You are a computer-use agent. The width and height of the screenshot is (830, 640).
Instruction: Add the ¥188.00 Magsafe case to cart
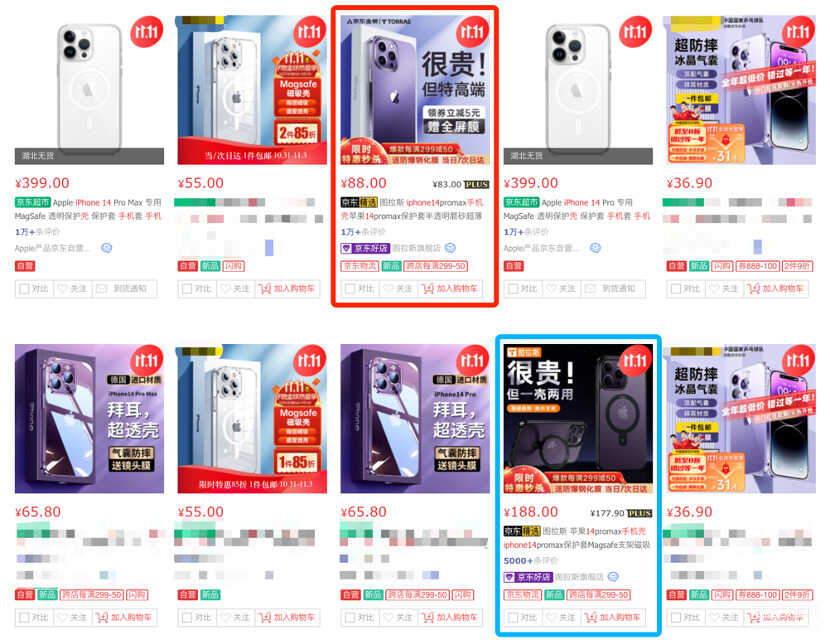tap(613, 617)
